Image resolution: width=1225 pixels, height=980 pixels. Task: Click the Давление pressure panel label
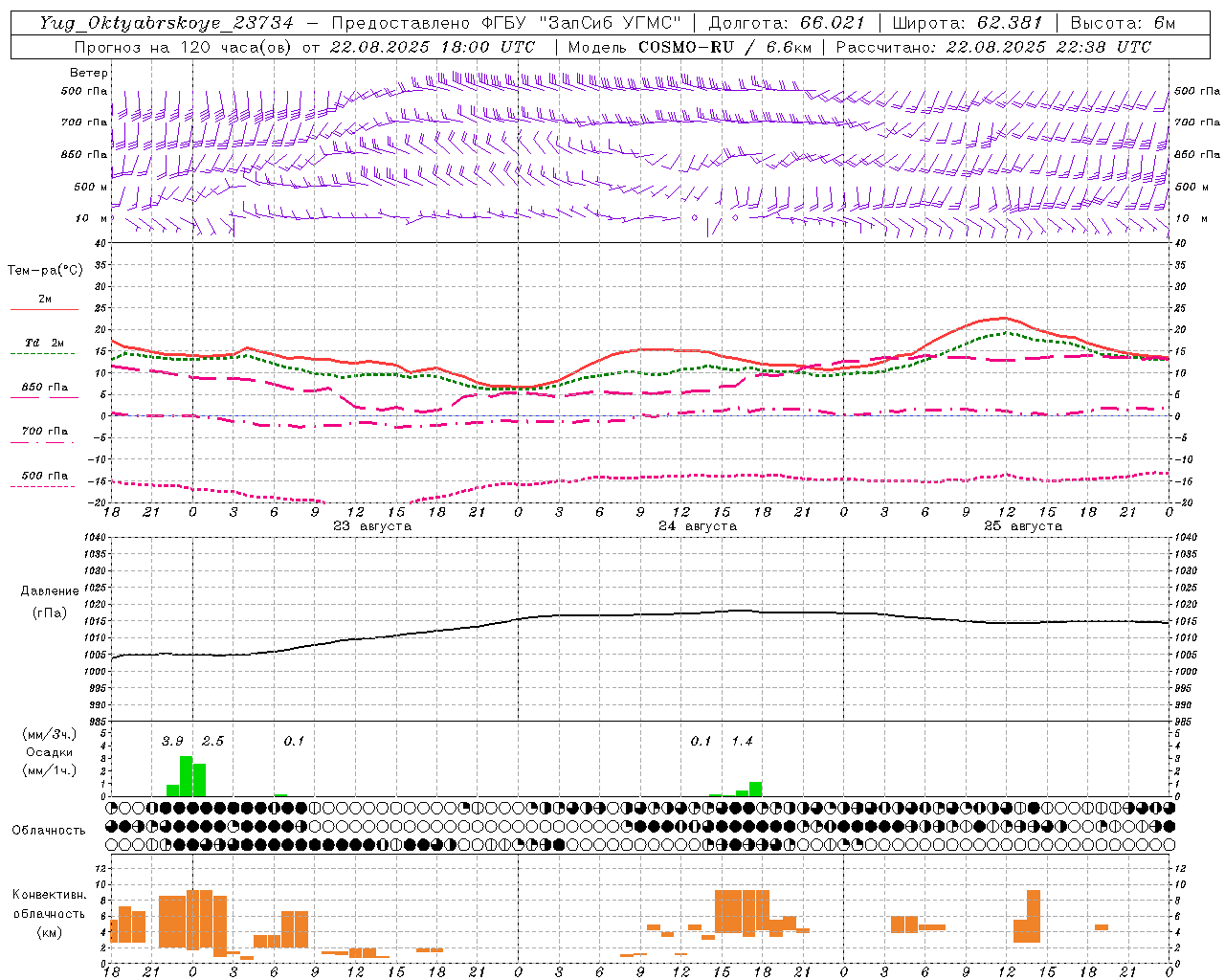pyautogui.click(x=50, y=591)
